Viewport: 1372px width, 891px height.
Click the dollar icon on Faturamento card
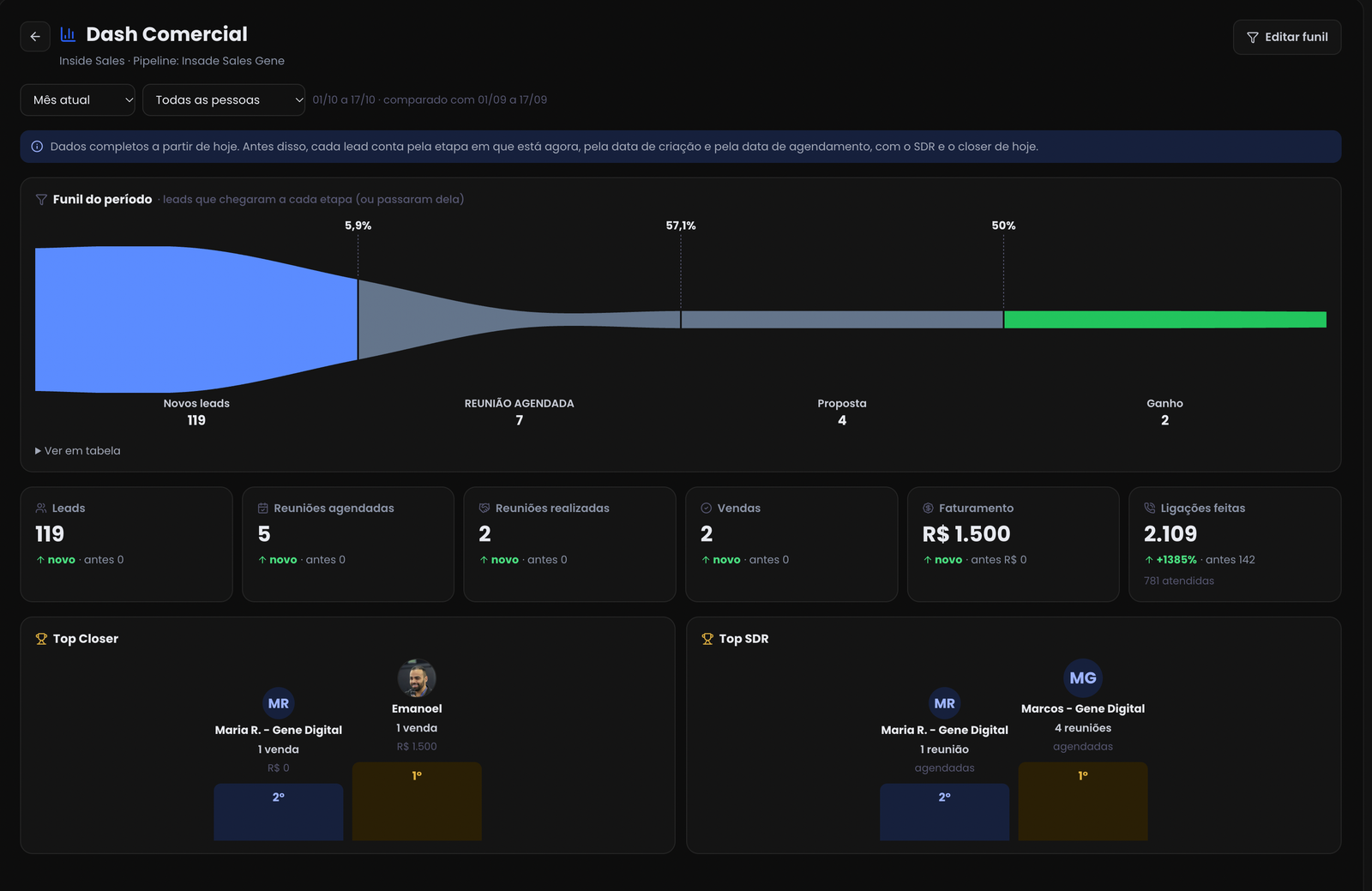coord(928,508)
